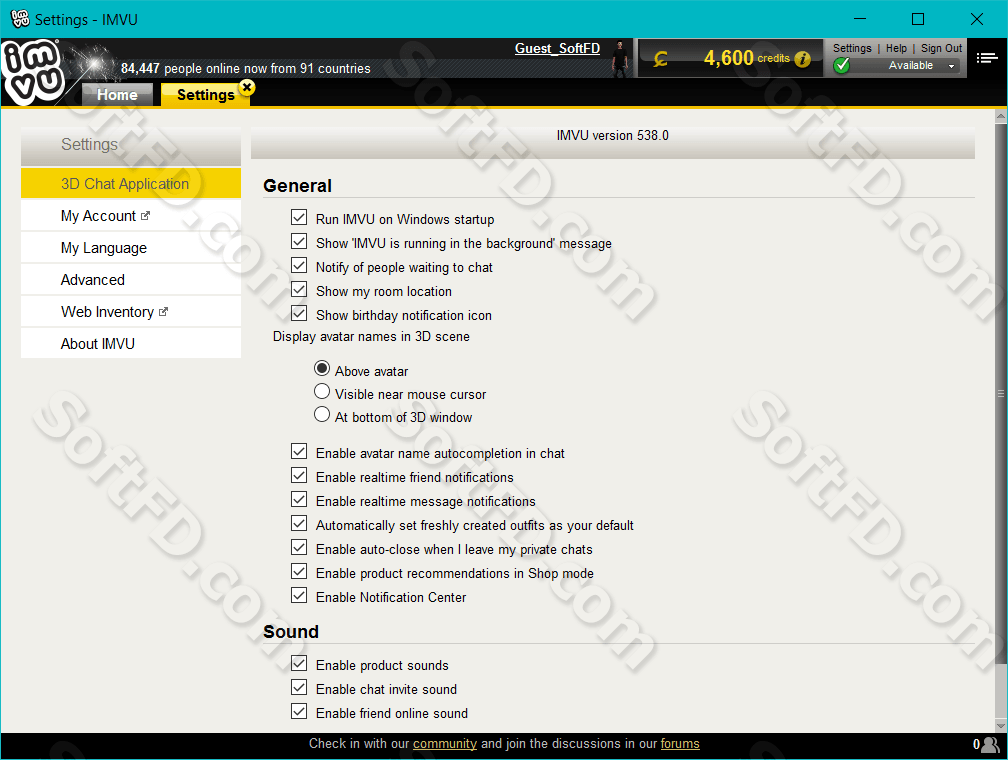Viewport: 1008px width, 760px height.
Task: Click the Sign Out link
Action: click(x=941, y=48)
